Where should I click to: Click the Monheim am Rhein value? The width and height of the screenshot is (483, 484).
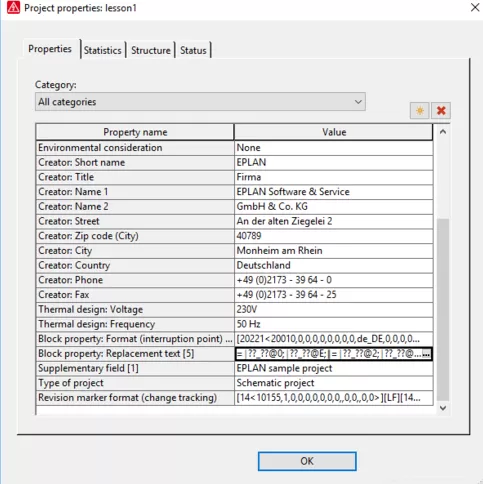click(334, 251)
